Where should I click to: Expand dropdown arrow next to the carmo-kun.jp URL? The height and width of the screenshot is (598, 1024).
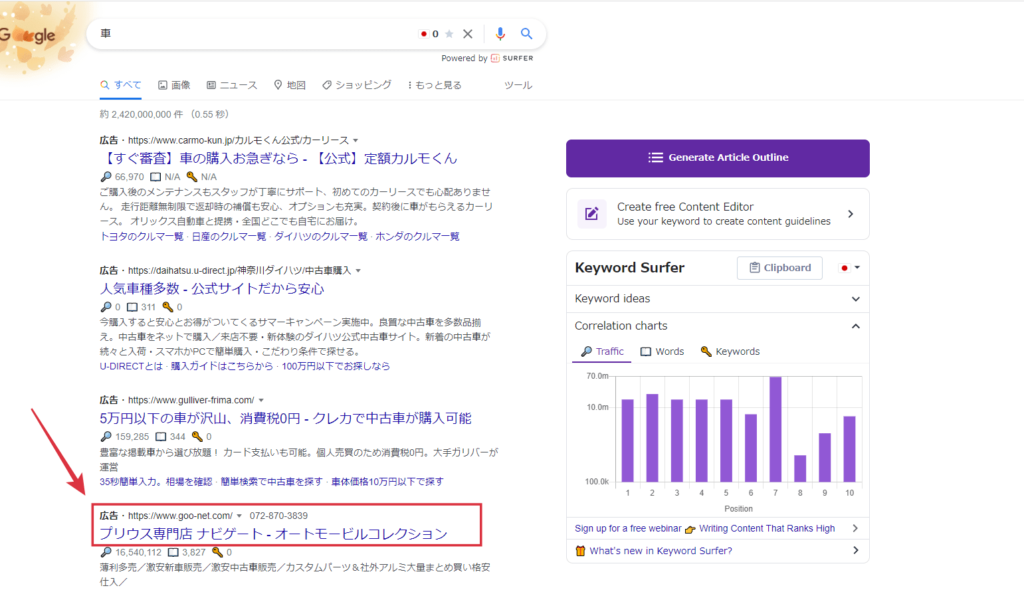click(x=356, y=140)
